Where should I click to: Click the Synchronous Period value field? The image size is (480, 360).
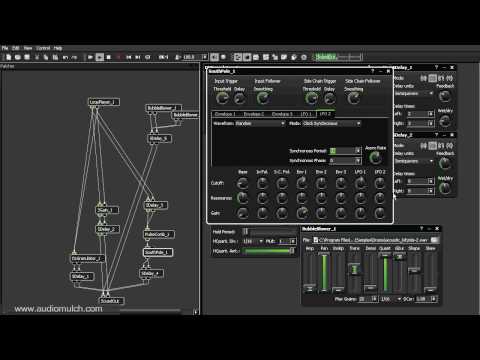tap(342, 151)
